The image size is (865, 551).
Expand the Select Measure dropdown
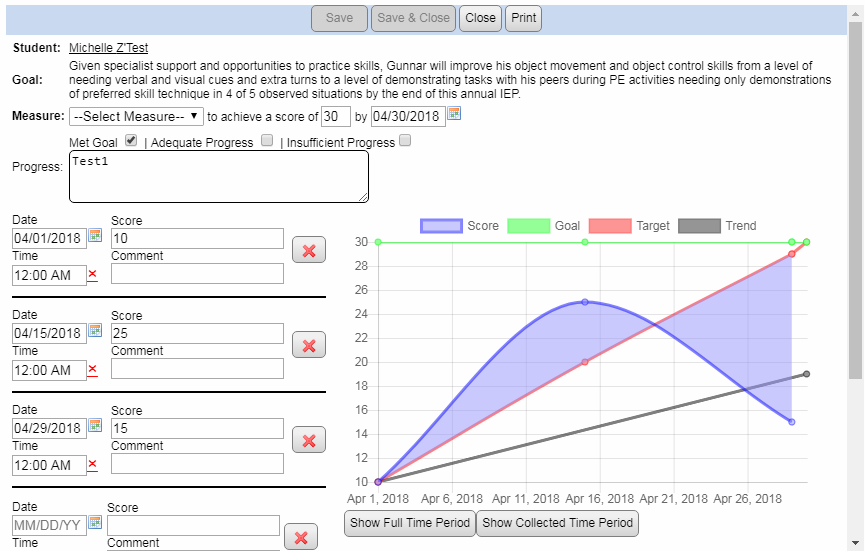coord(137,116)
